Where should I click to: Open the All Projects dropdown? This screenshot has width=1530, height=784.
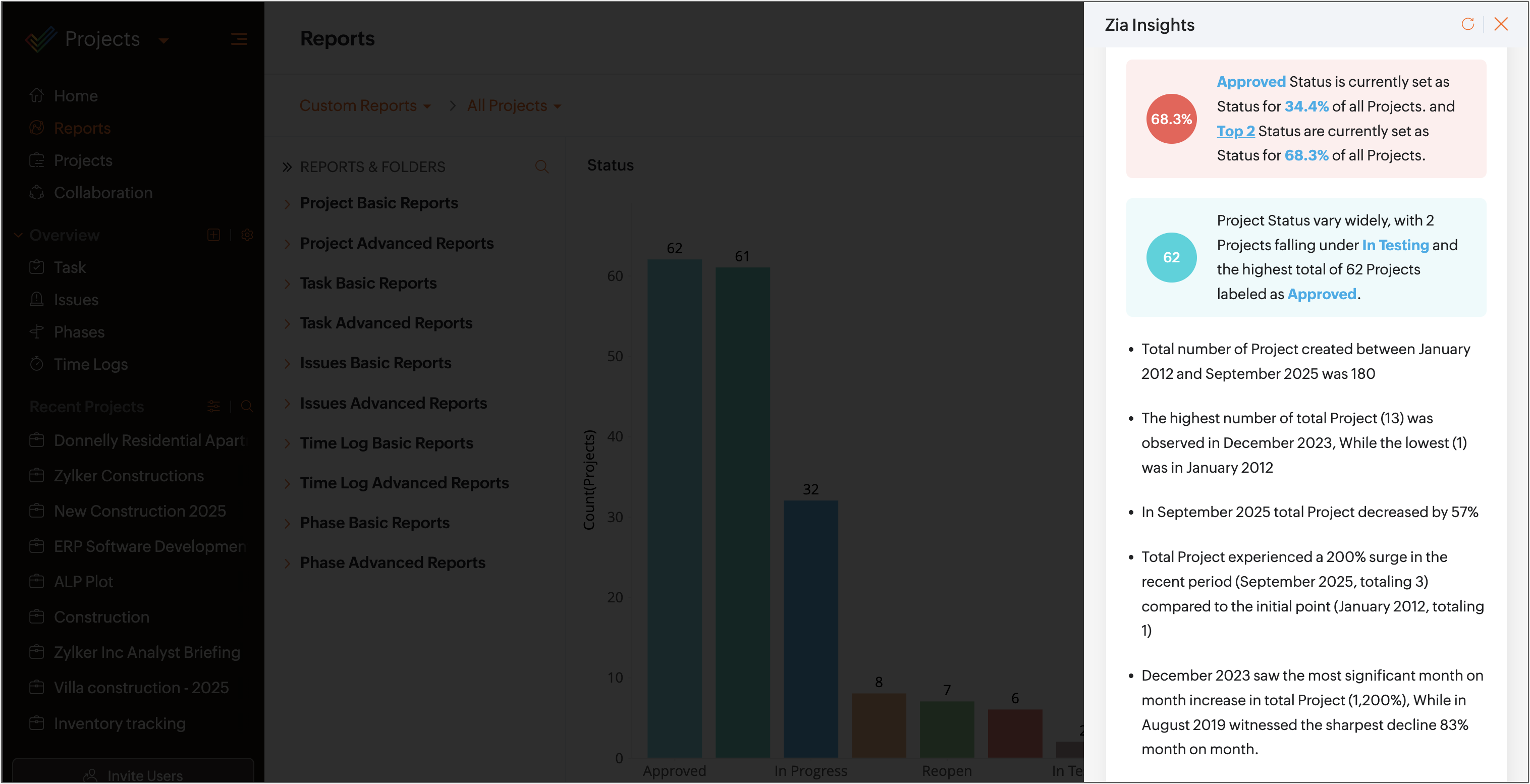click(514, 106)
